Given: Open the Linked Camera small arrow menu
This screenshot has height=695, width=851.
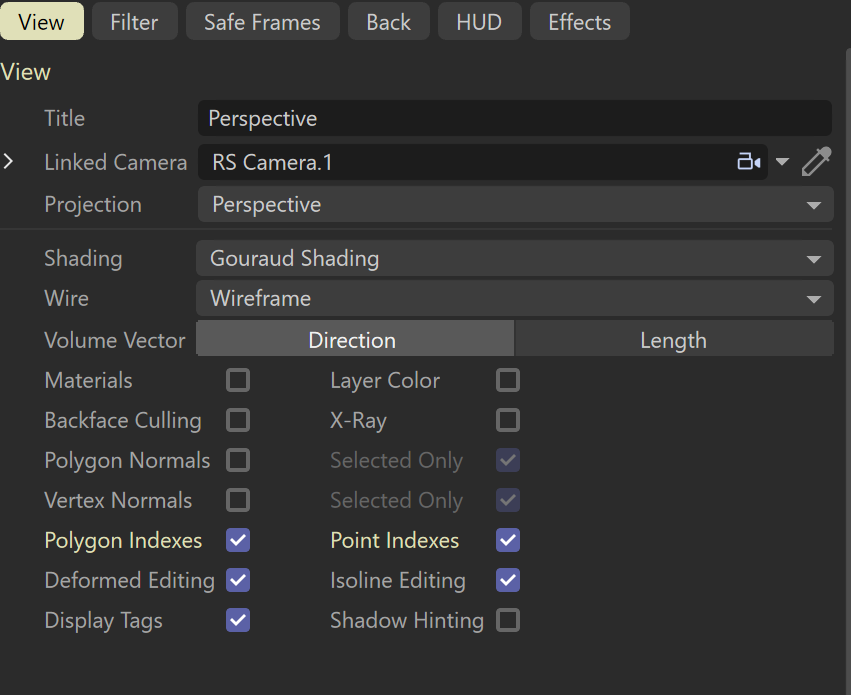Looking at the screenshot, I should [x=782, y=162].
